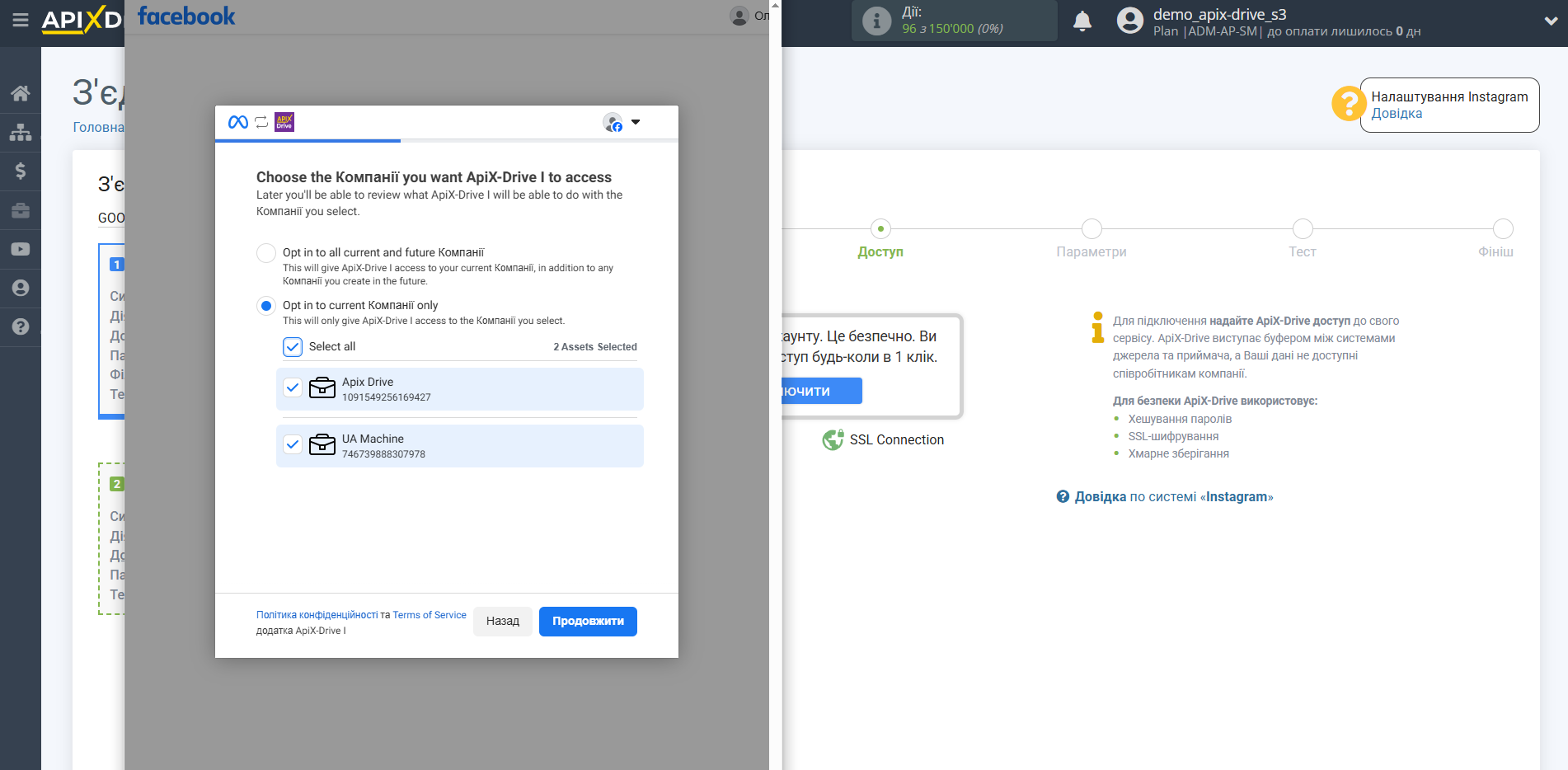
Task: Open the Політика конфіденційності link
Action: click(317, 615)
